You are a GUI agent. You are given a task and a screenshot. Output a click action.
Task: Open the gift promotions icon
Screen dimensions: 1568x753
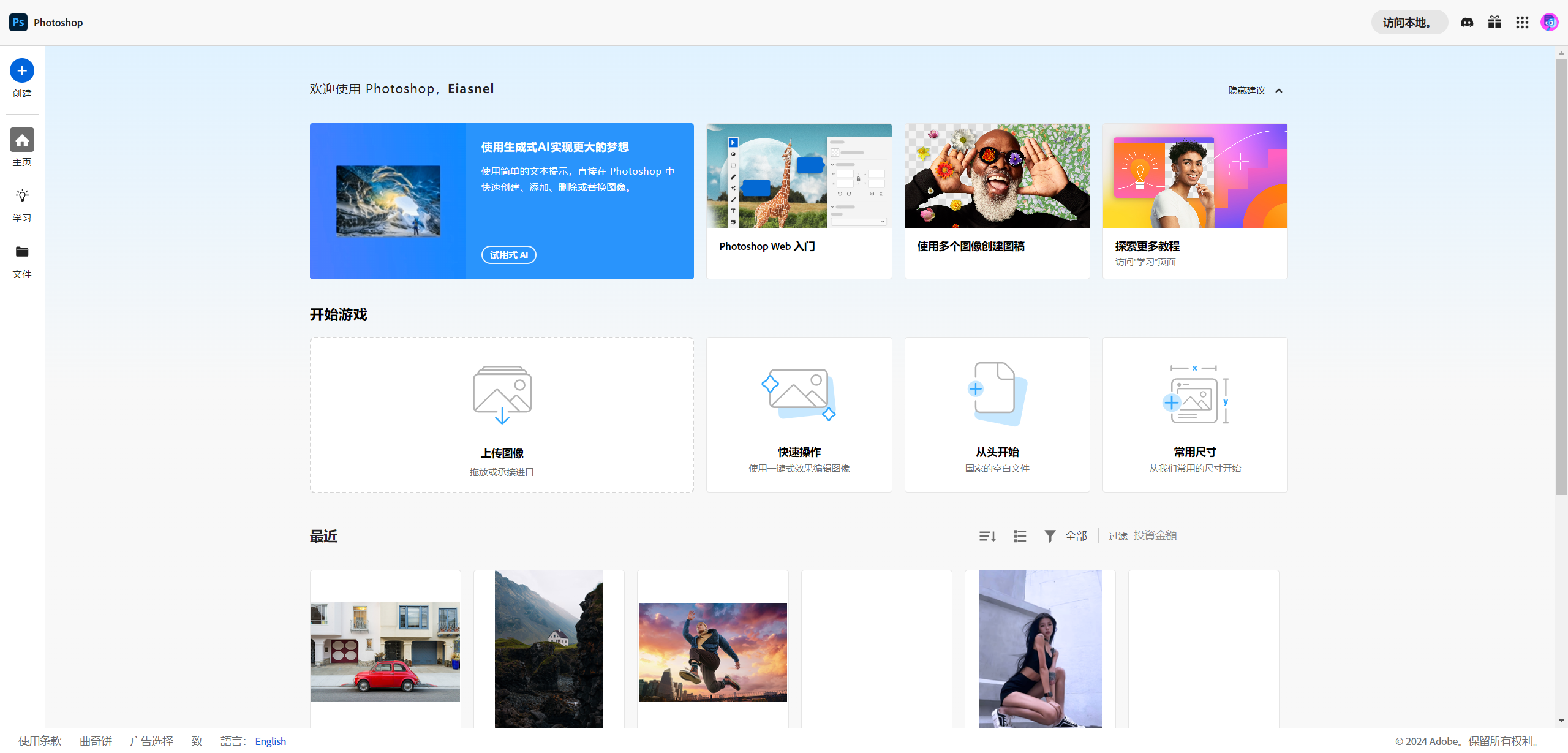tap(1494, 22)
